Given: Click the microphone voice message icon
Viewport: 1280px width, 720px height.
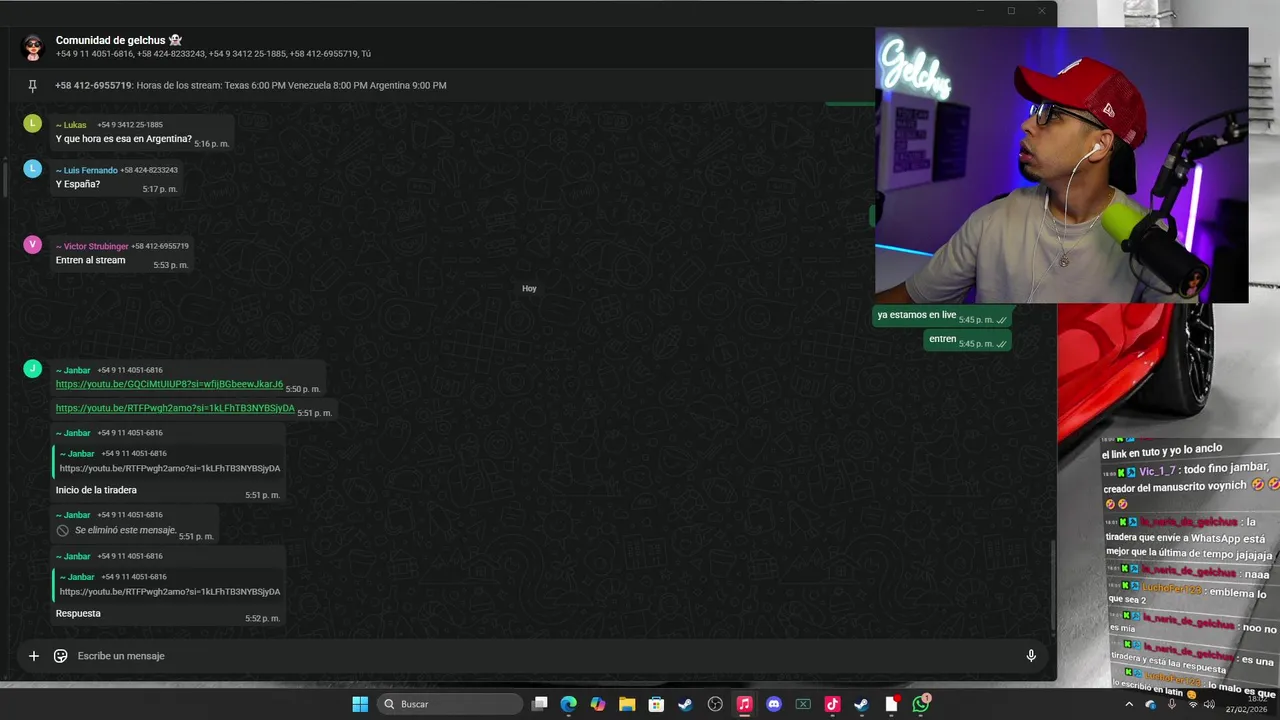Looking at the screenshot, I should tap(1031, 656).
